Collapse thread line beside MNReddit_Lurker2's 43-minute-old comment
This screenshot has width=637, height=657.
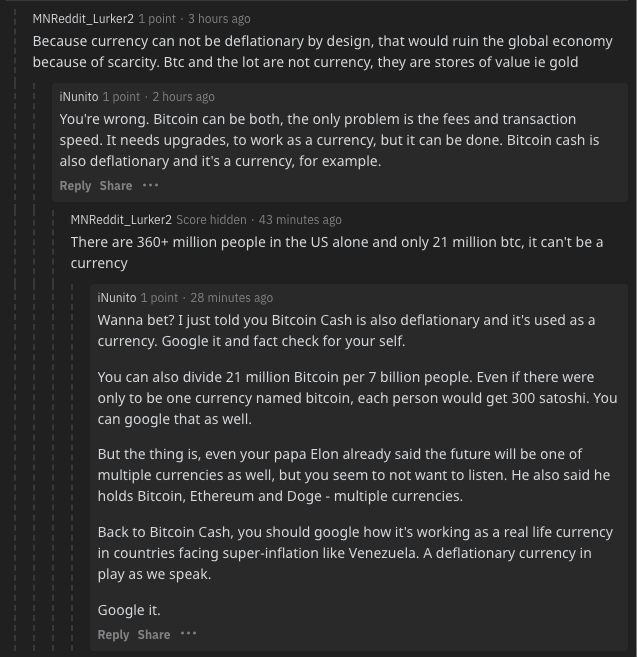(53, 430)
